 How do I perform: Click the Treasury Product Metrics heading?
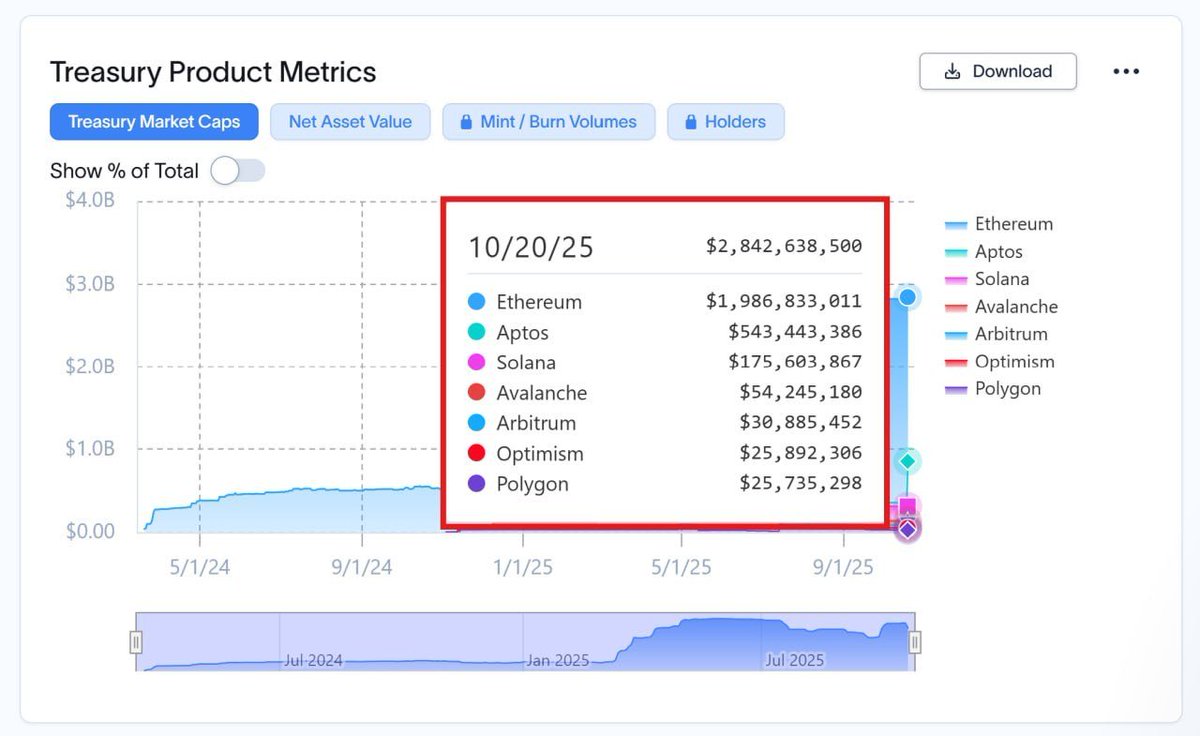(x=213, y=72)
